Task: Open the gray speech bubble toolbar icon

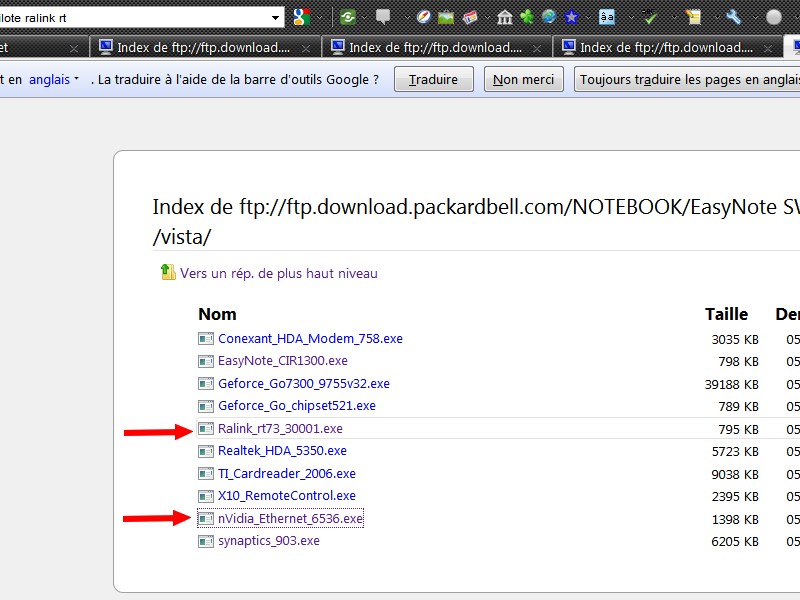Action: point(383,17)
